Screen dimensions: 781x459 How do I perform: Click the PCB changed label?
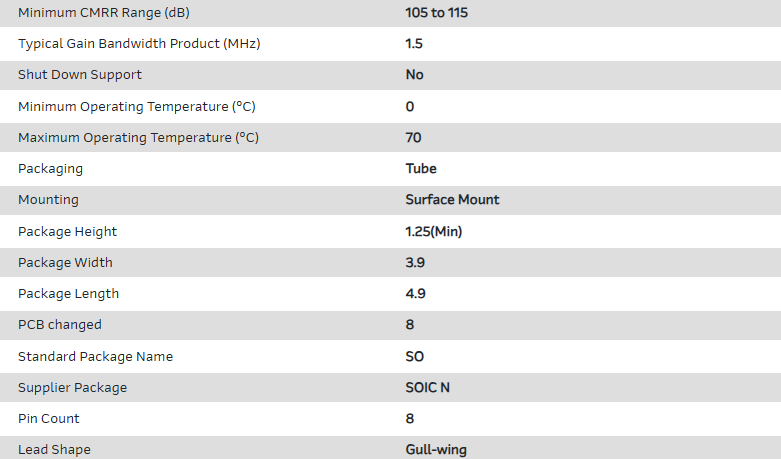click(x=60, y=324)
